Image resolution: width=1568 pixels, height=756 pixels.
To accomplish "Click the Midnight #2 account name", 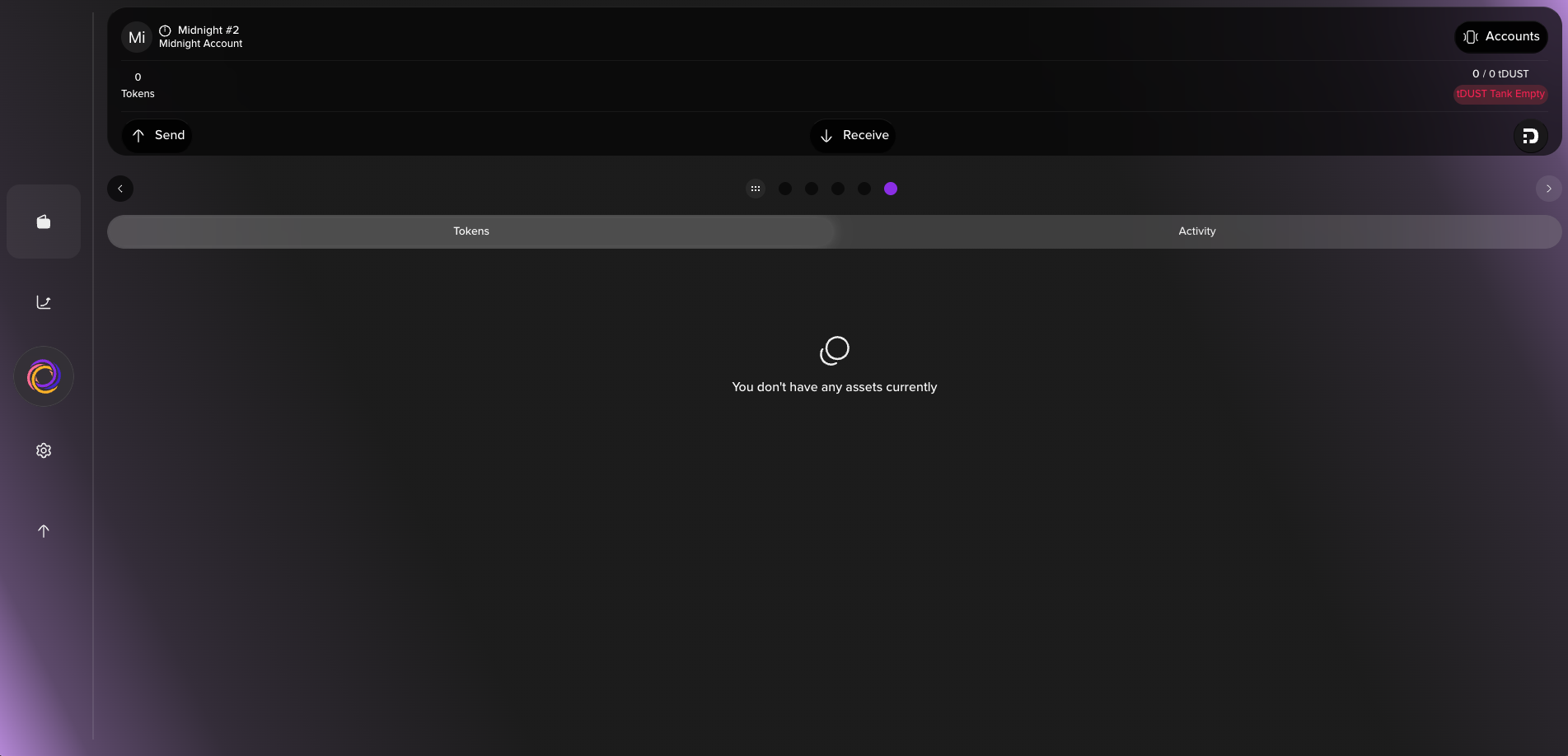I will 208,30.
